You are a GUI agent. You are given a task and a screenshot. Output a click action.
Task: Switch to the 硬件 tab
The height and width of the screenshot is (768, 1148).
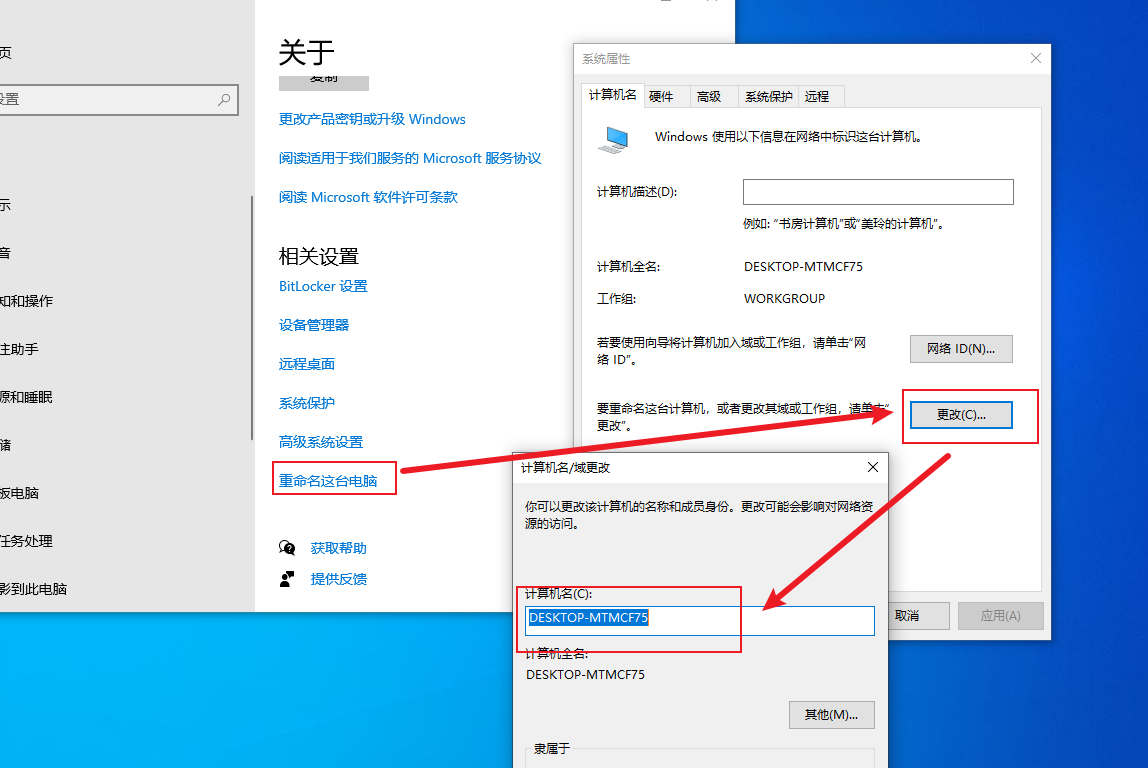661,97
